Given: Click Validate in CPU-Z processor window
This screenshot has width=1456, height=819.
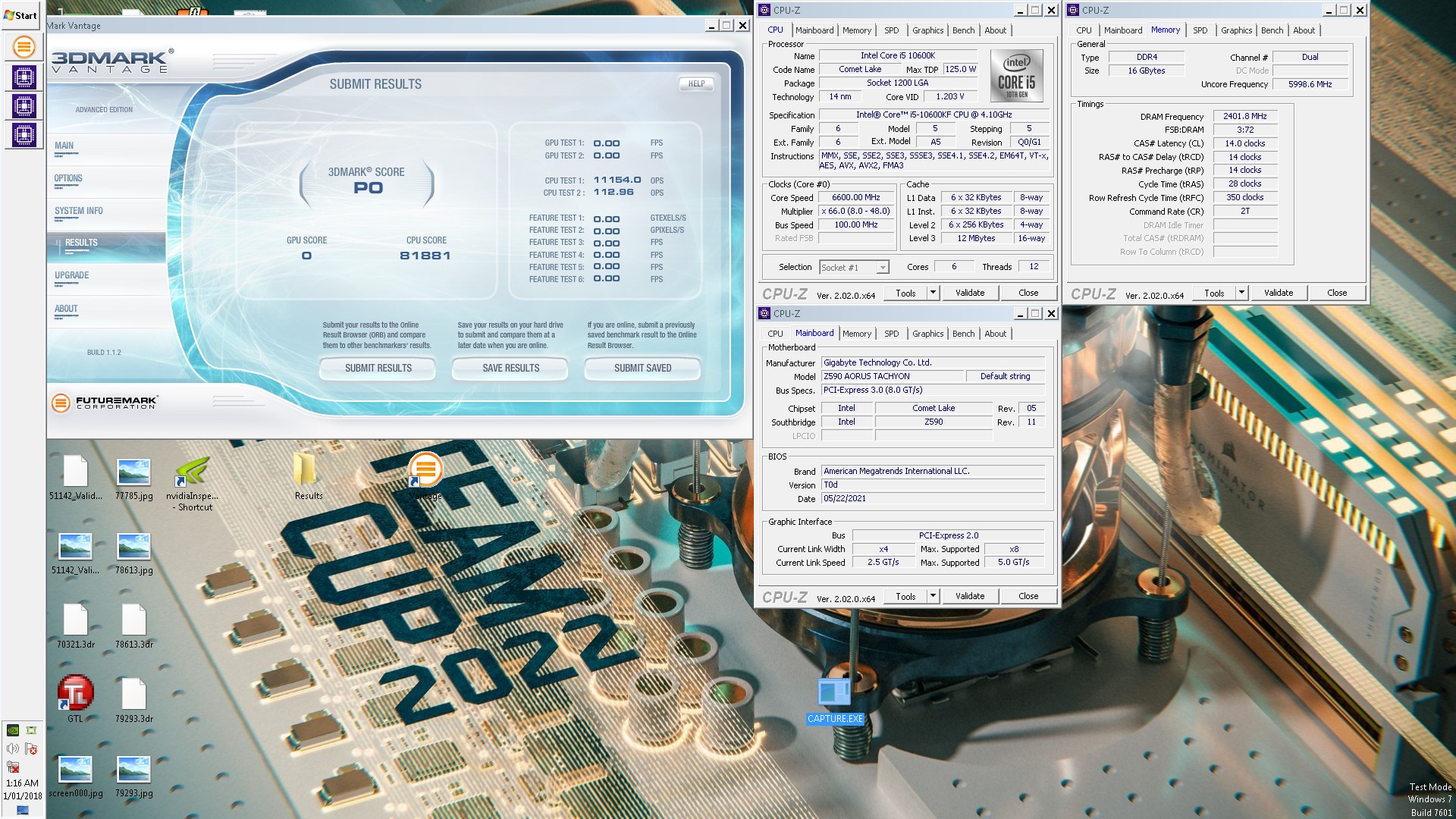Looking at the screenshot, I should click(970, 293).
